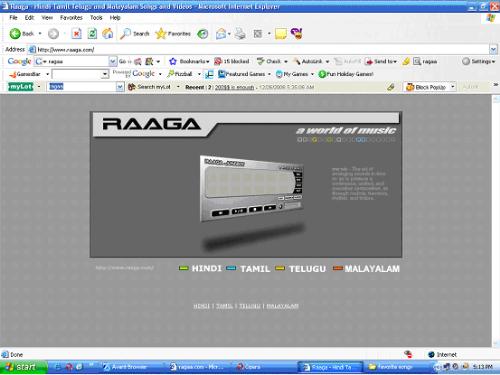
Task: Click the GamesBar logo
Action: click(25, 74)
